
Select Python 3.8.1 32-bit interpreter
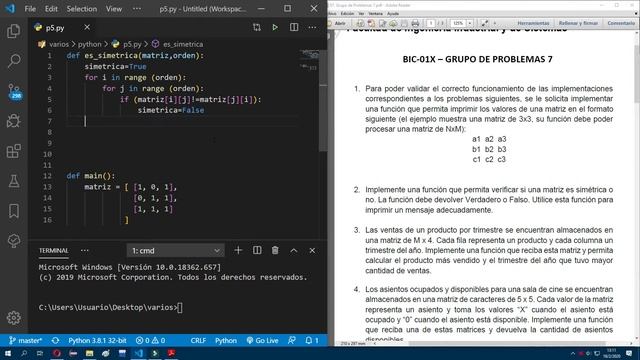[x=97, y=340]
